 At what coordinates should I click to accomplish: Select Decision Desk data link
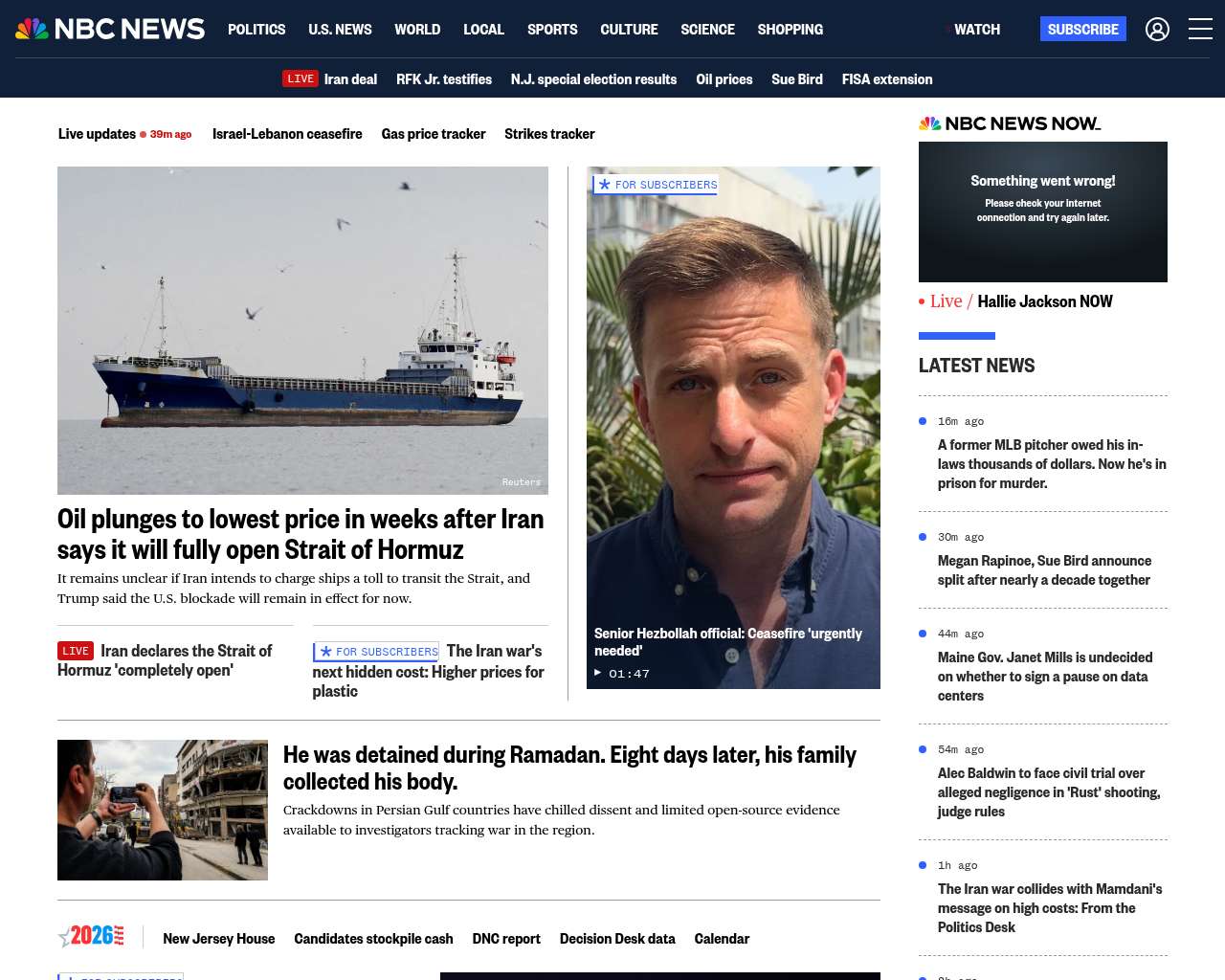(616, 939)
